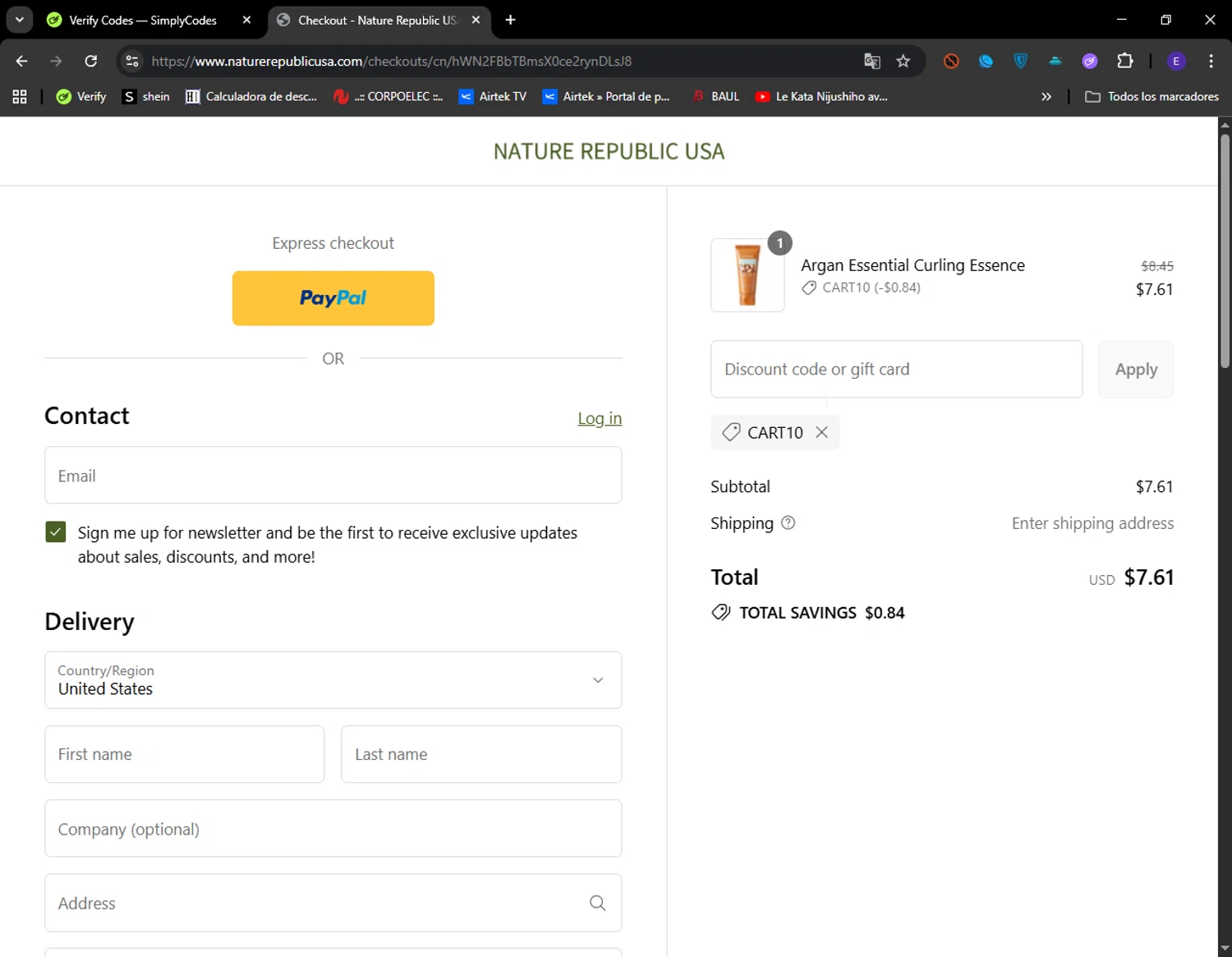The height and width of the screenshot is (957, 1232).
Task: Focus the Company (optional) field
Action: (333, 828)
